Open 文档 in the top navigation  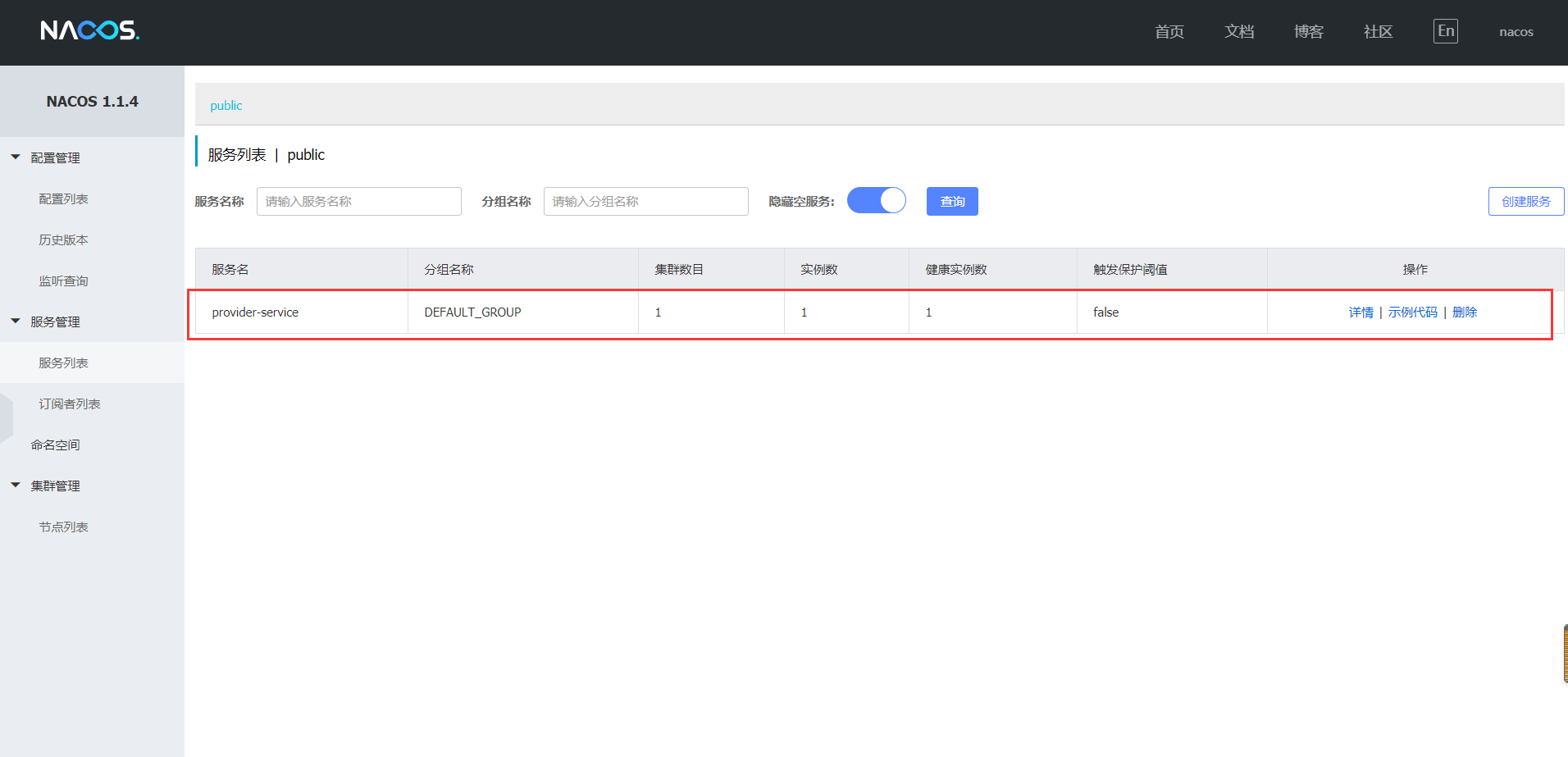tap(1239, 31)
